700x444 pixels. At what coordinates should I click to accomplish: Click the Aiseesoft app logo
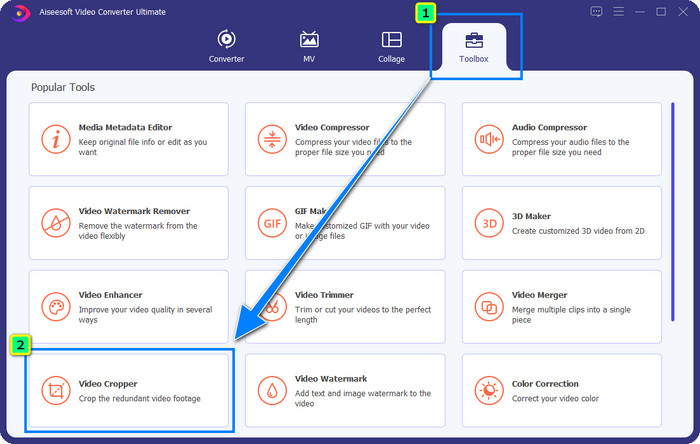click(x=20, y=12)
